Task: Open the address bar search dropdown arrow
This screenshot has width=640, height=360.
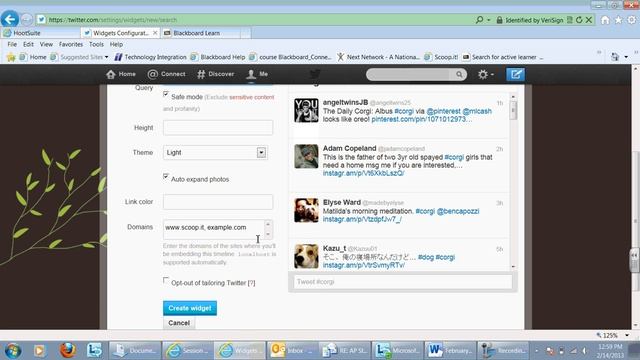Action: (489, 20)
